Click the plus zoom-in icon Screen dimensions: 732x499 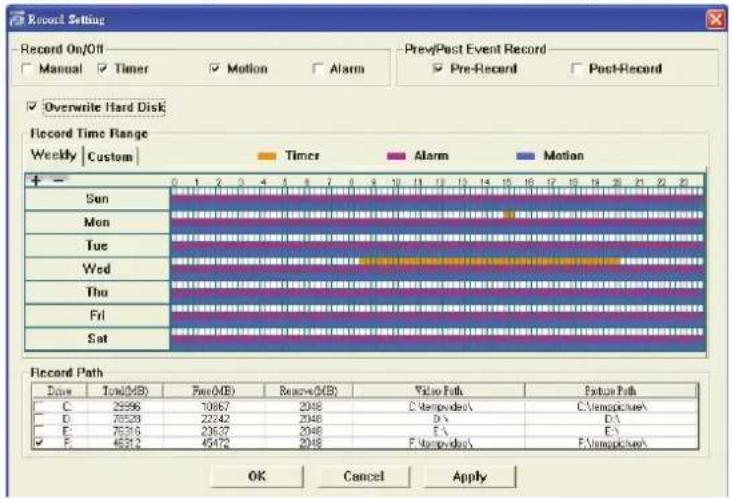point(35,180)
